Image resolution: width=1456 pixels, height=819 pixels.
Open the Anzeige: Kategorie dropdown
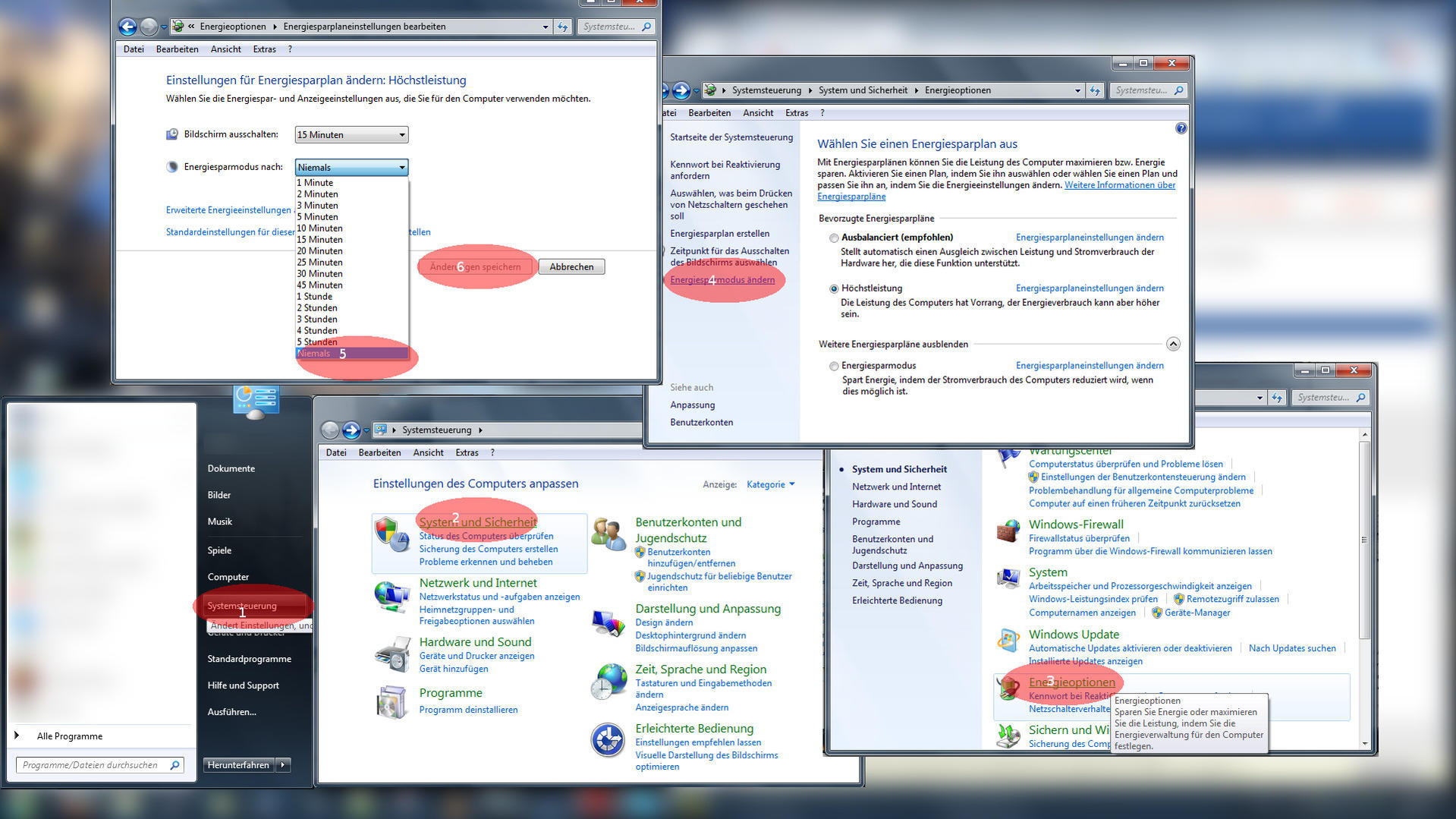click(770, 484)
